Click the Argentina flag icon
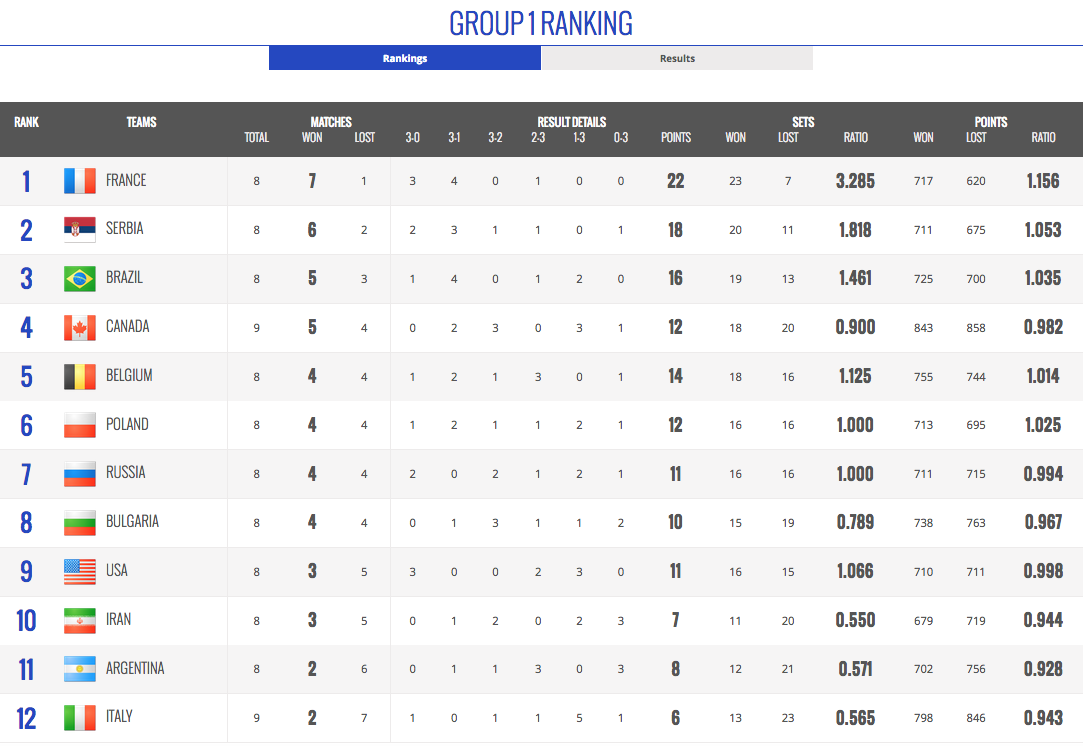Image resolution: width=1083 pixels, height=746 pixels. [x=79, y=669]
